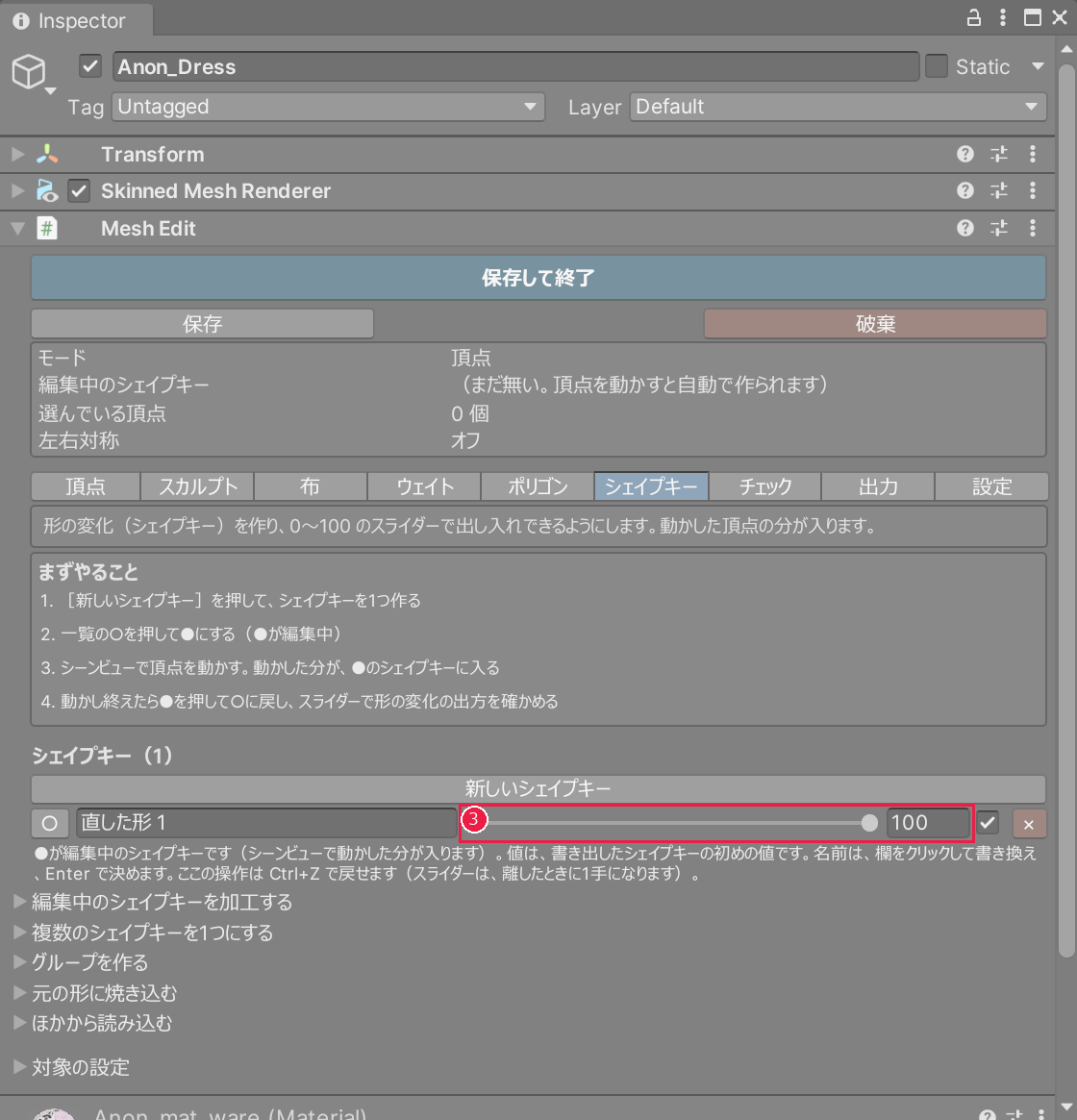The image size is (1077, 1120).
Task: Click the GameObject cube icon
Action: (x=29, y=71)
